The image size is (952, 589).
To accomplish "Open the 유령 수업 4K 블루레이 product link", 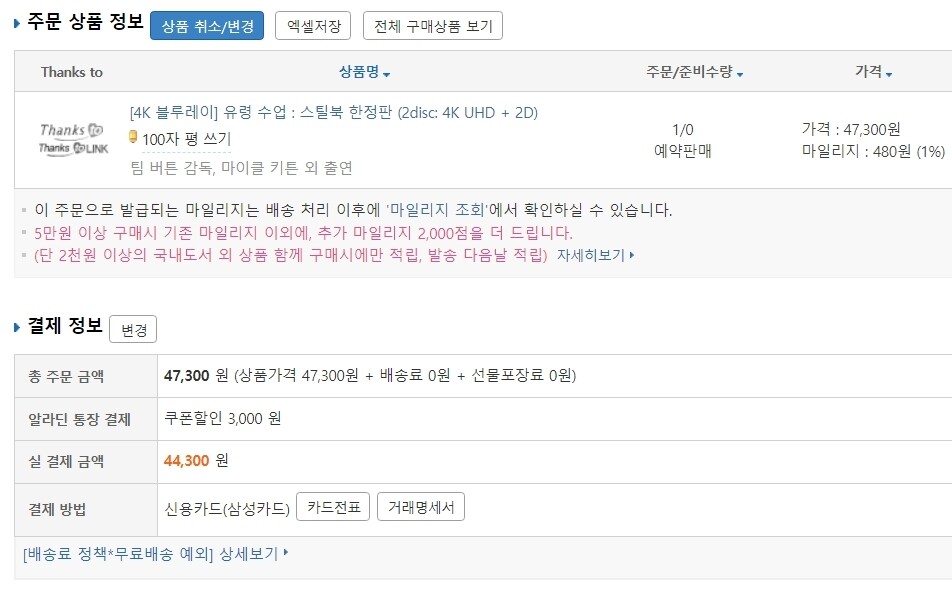I will [333, 112].
